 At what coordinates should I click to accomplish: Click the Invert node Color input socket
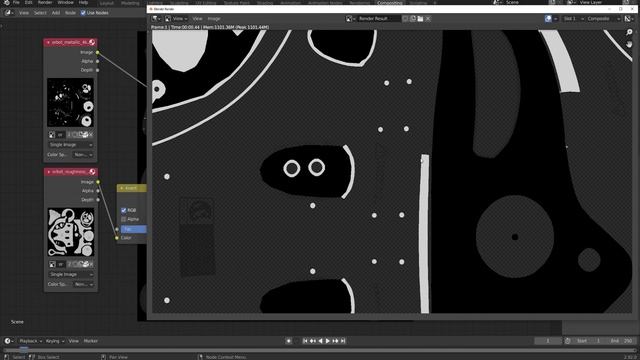pyautogui.click(x=117, y=238)
